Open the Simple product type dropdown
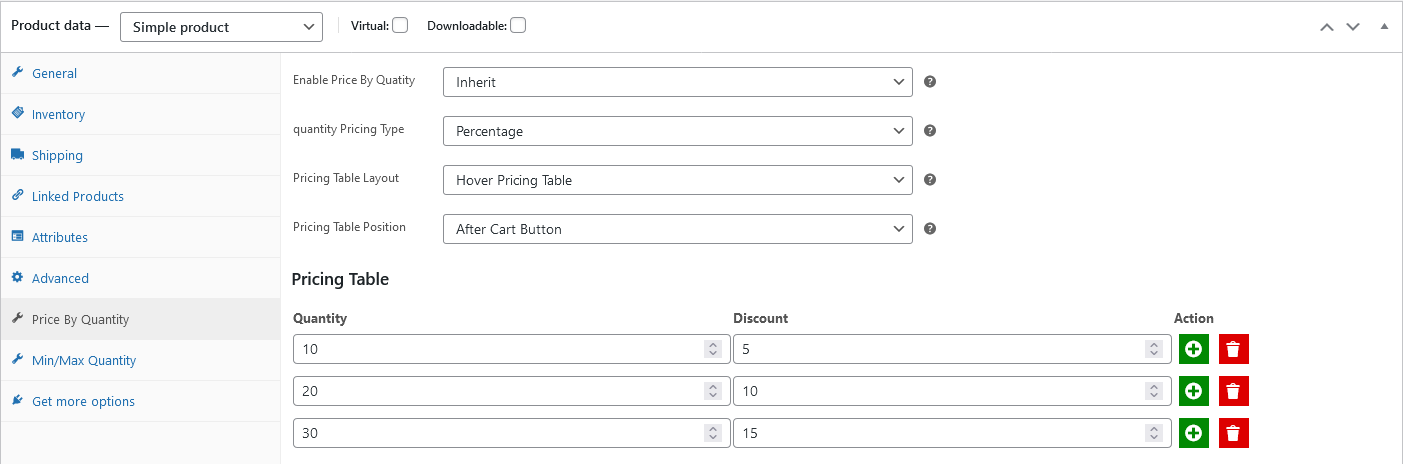Viewport: 1403px width, 464px height. point(221,27)
